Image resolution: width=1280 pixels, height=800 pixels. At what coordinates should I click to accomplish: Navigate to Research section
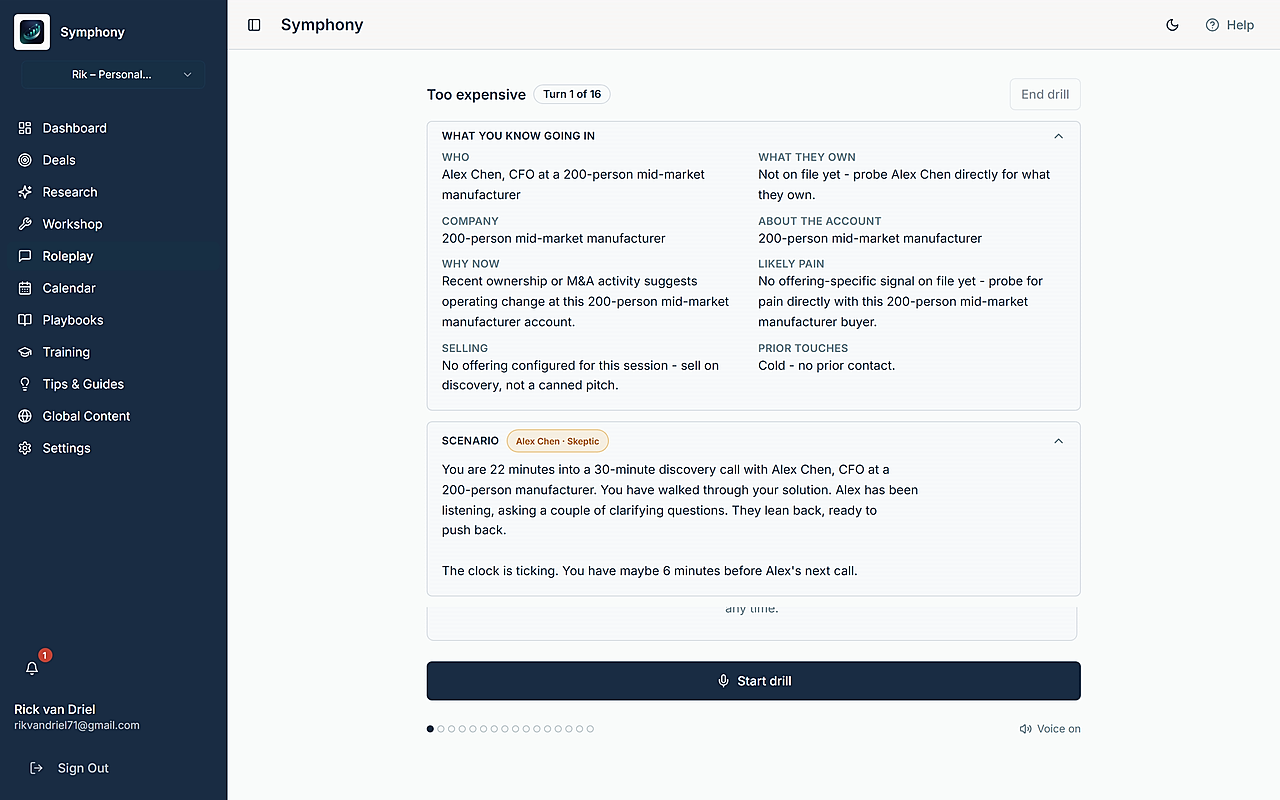114,192
